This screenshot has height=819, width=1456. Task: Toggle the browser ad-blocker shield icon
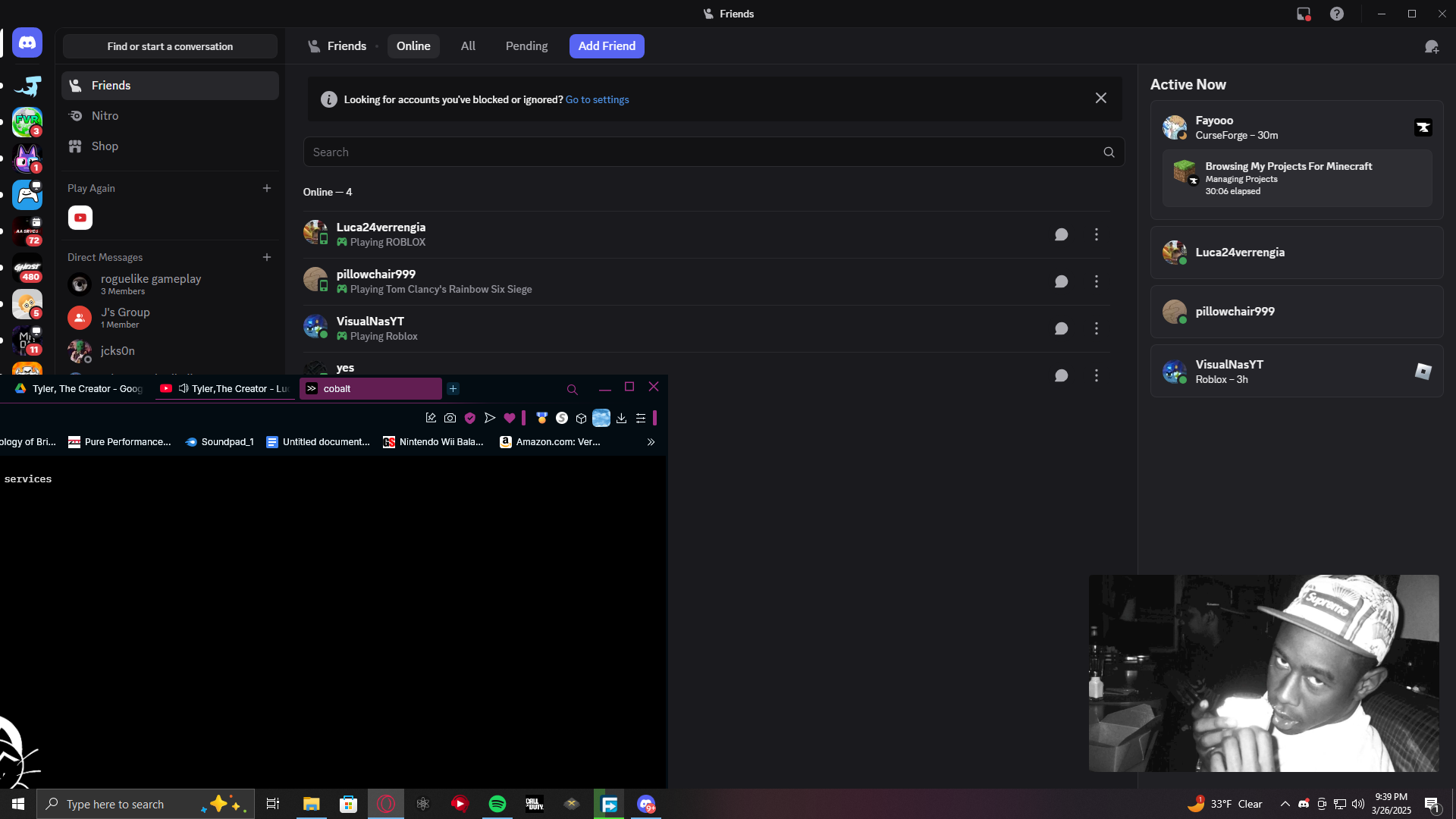470,418
